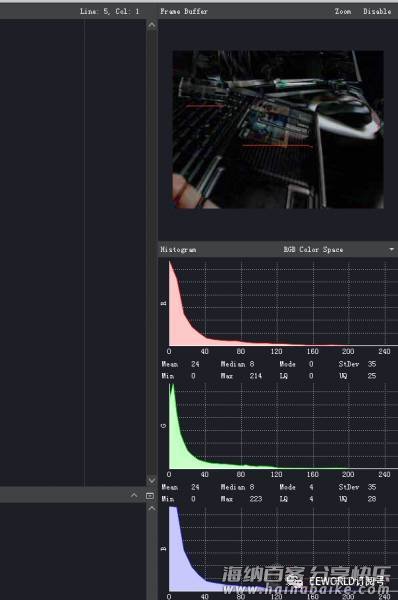This screenshot has height=600, width=398.
Task: Click inside the dark code editor area
Action: point(73,253)
